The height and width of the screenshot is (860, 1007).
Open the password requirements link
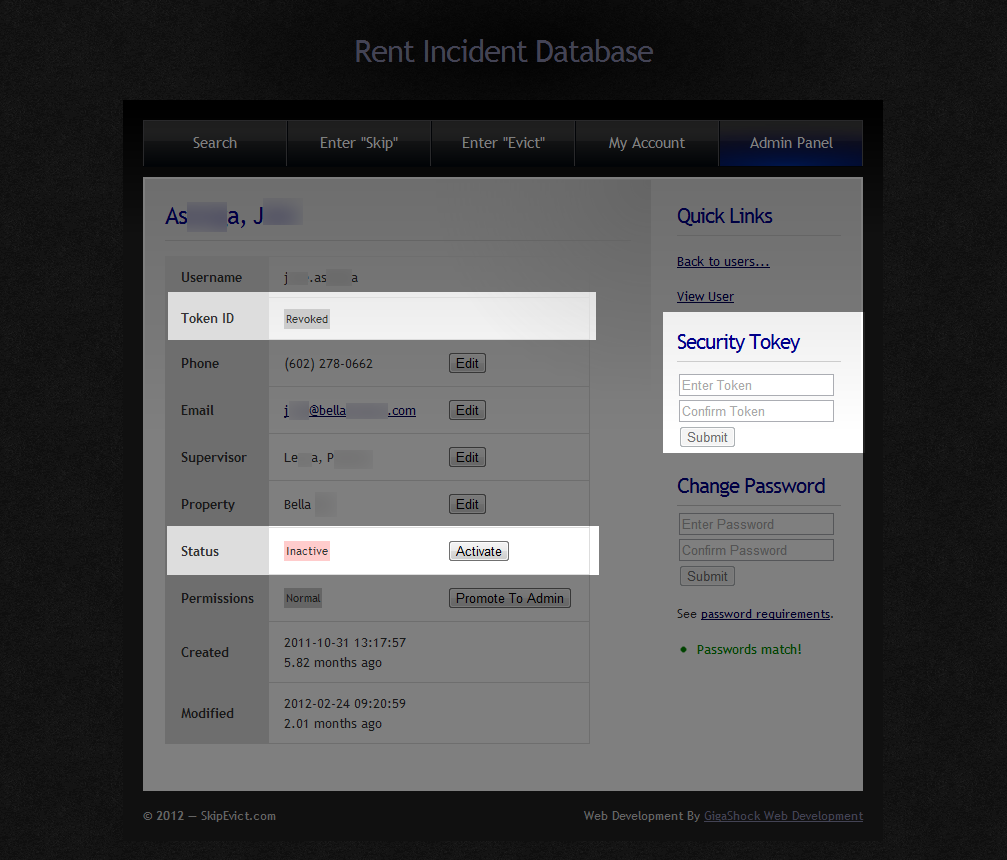pos(766,614)
